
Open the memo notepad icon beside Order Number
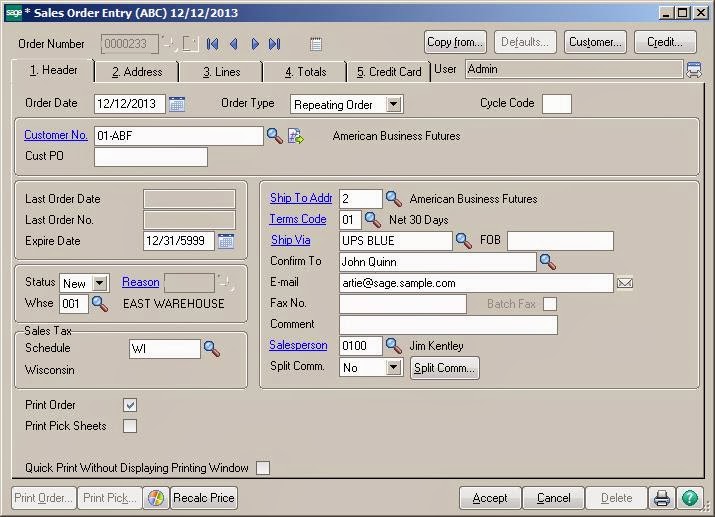[x=316, y=44]
